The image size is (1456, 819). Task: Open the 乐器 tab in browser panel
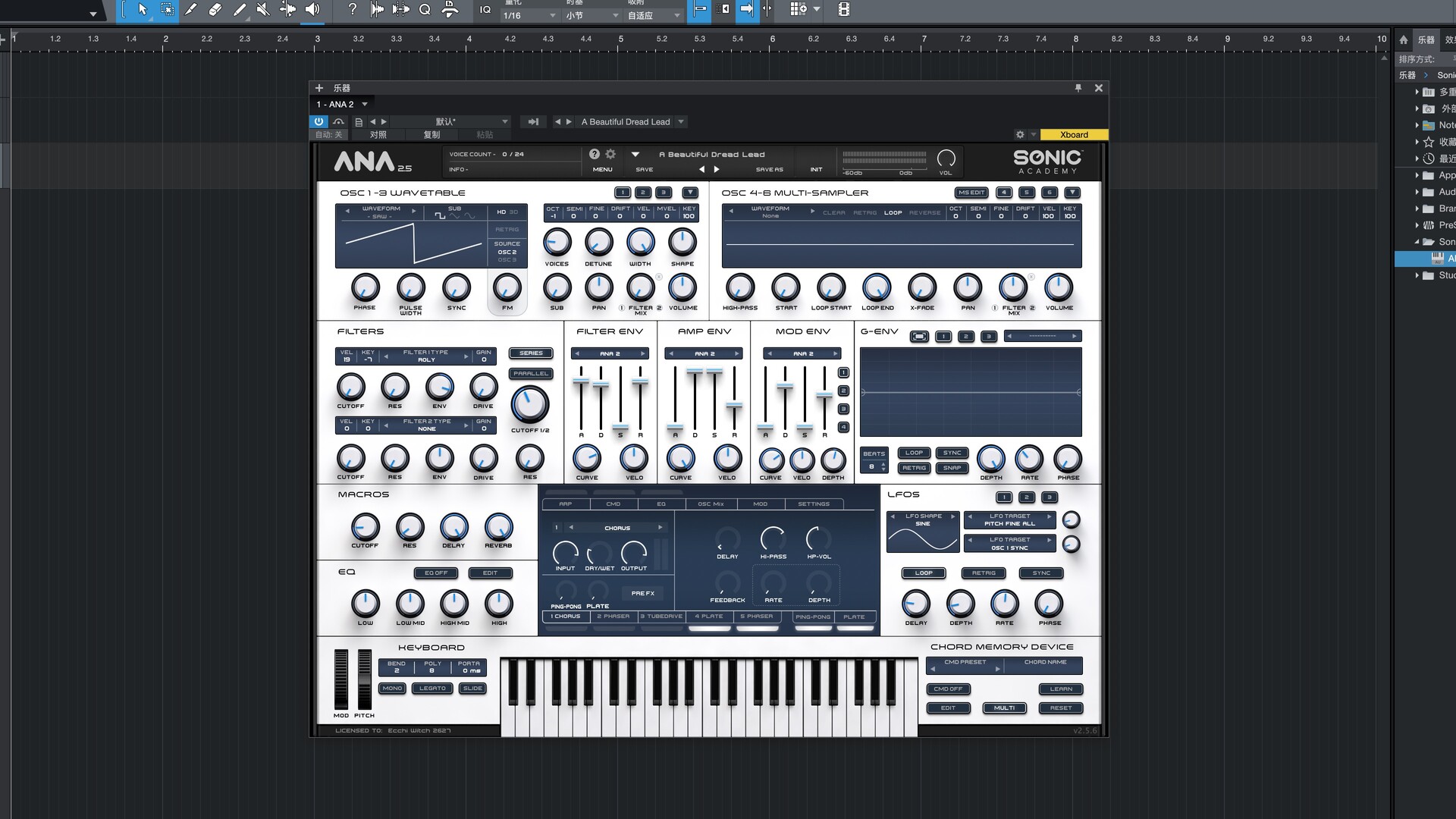pyautogui.click(x=1426, y=39)
